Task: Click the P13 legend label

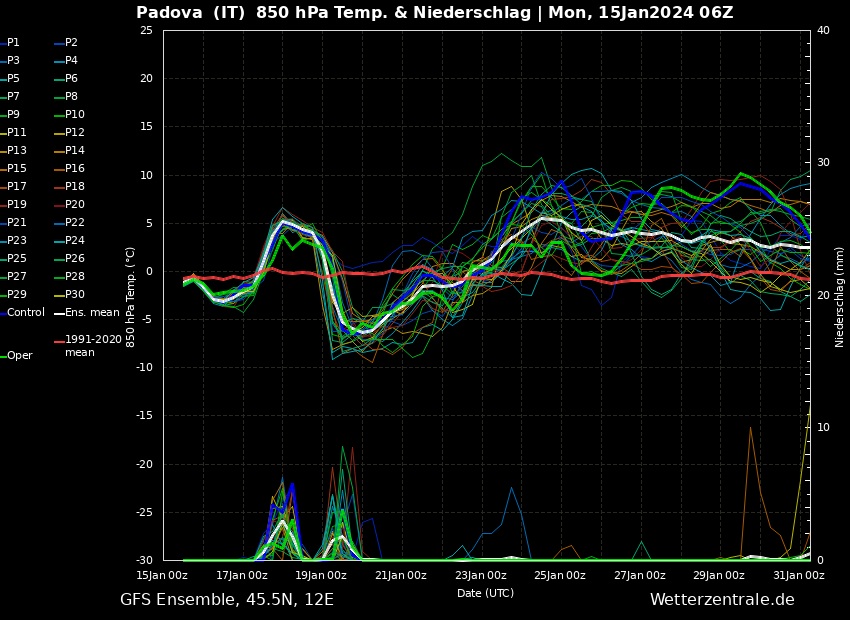Action: click(17, 150)
